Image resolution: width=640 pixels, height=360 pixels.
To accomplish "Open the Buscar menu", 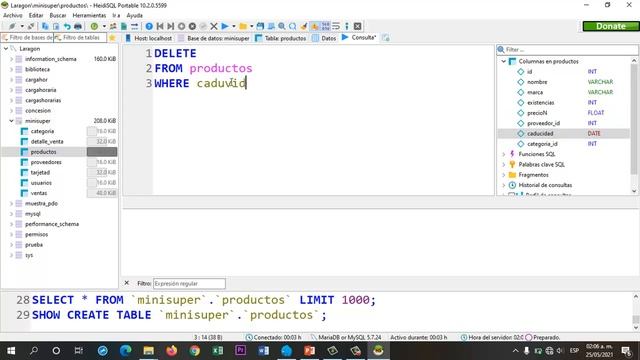I will (58, 16).
